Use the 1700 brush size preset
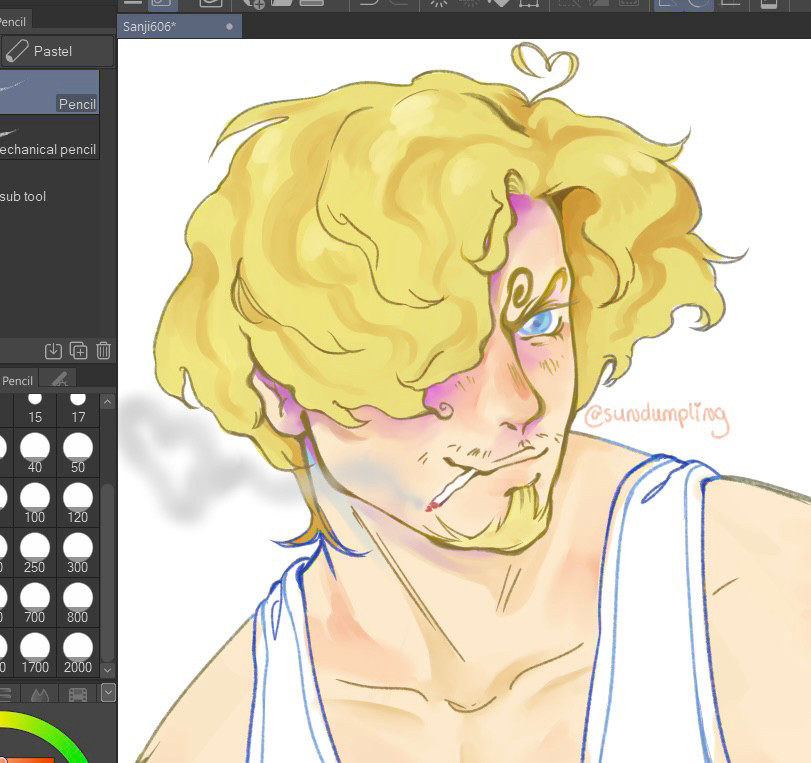This screenshot has width=811, height=763. (x=35, y=653)
